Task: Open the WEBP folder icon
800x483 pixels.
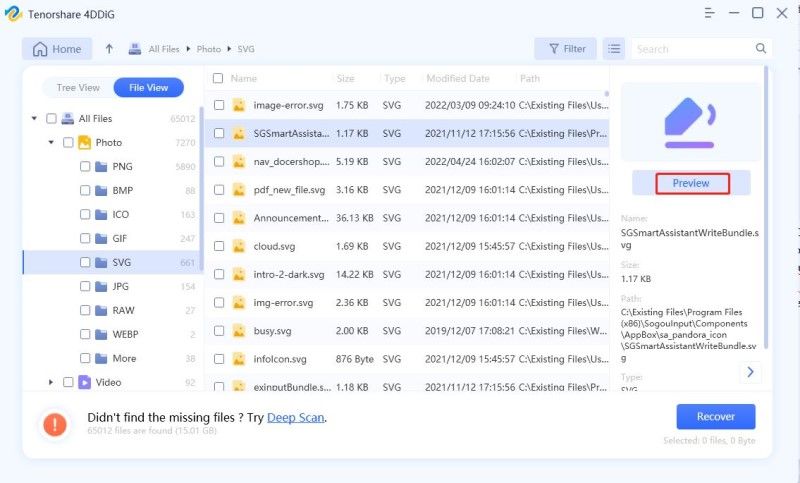Action: point(101,334)
